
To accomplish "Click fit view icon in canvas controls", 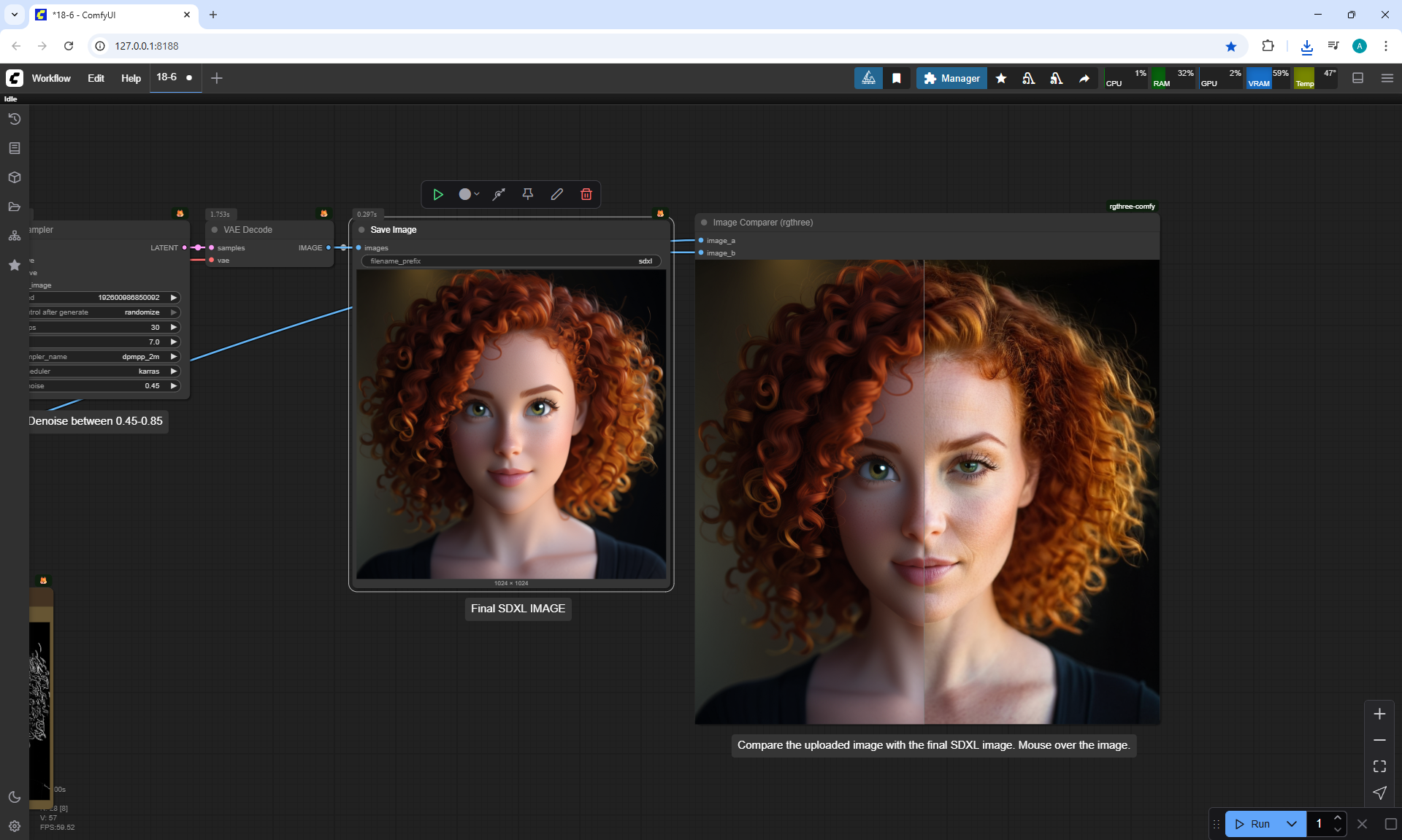I will (x=1379, y=766).
